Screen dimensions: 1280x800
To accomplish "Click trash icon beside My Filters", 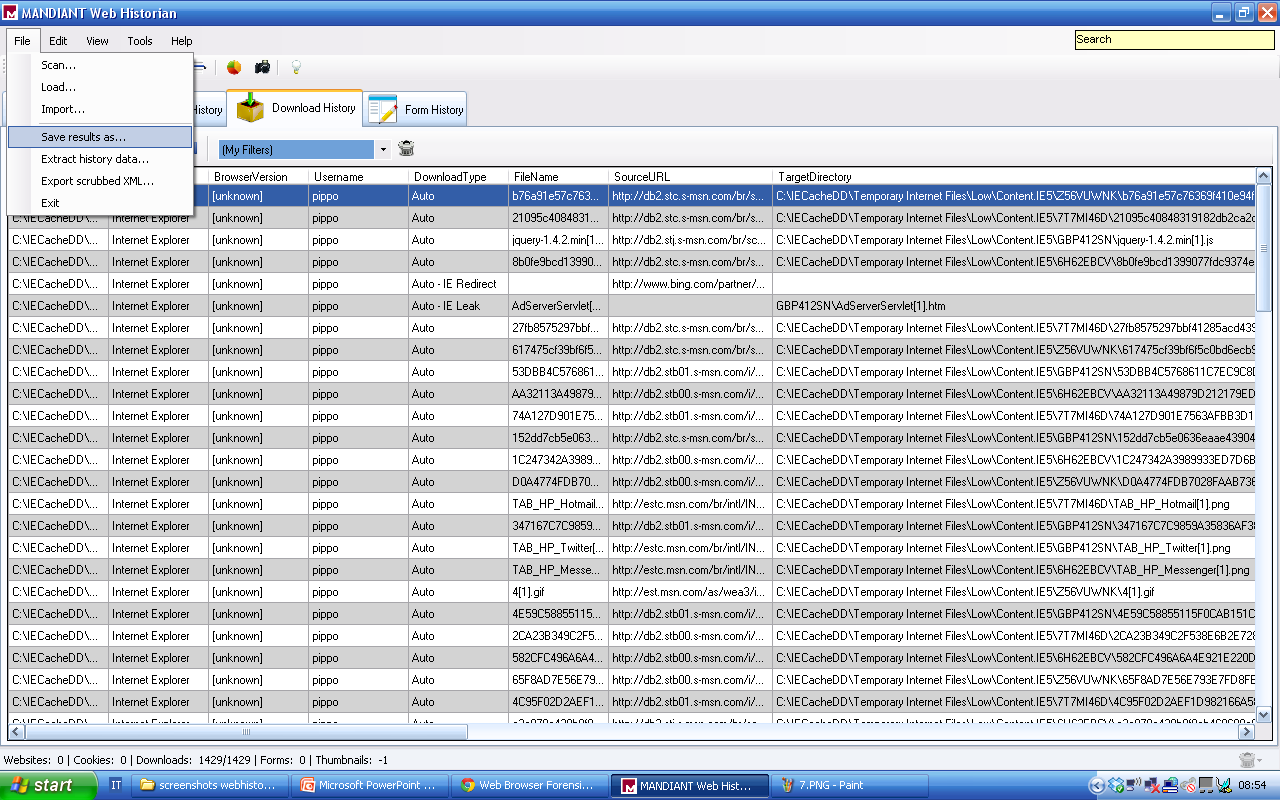I will point(406,149).
